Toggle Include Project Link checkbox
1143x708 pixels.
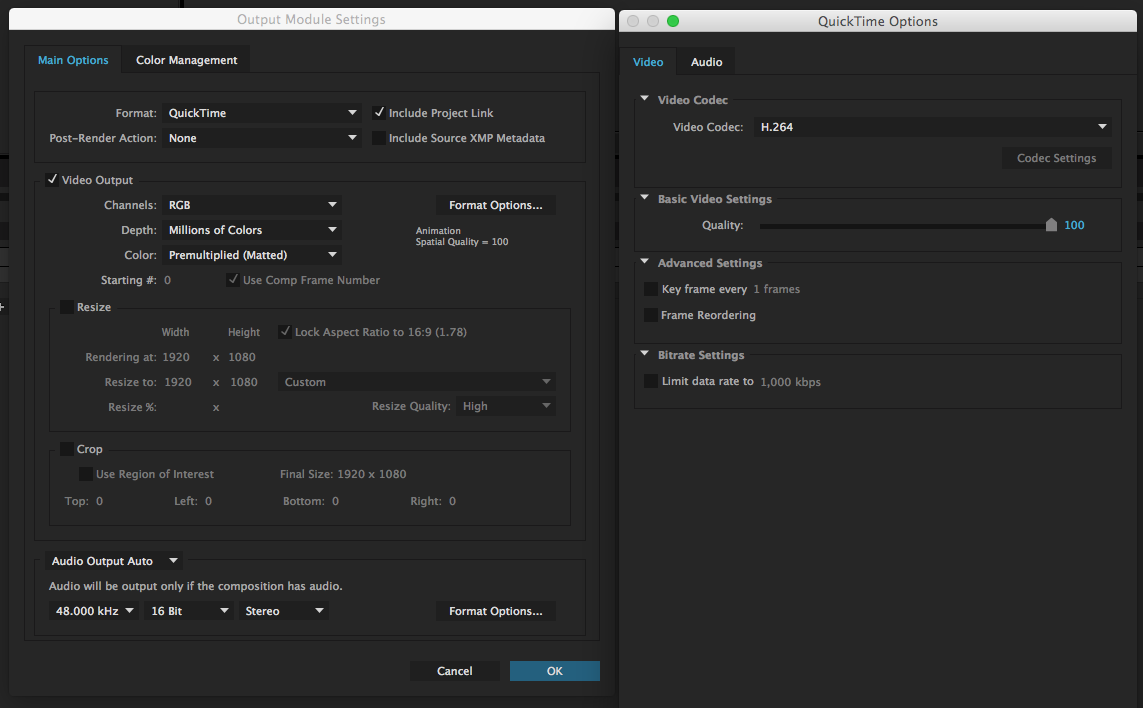[379, 113]
